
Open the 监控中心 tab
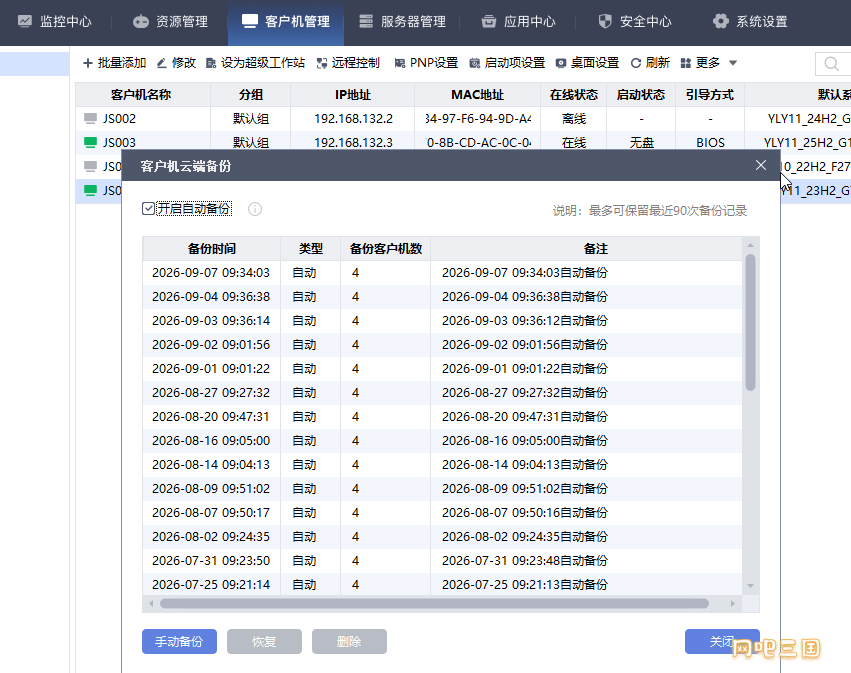point(54,22)
